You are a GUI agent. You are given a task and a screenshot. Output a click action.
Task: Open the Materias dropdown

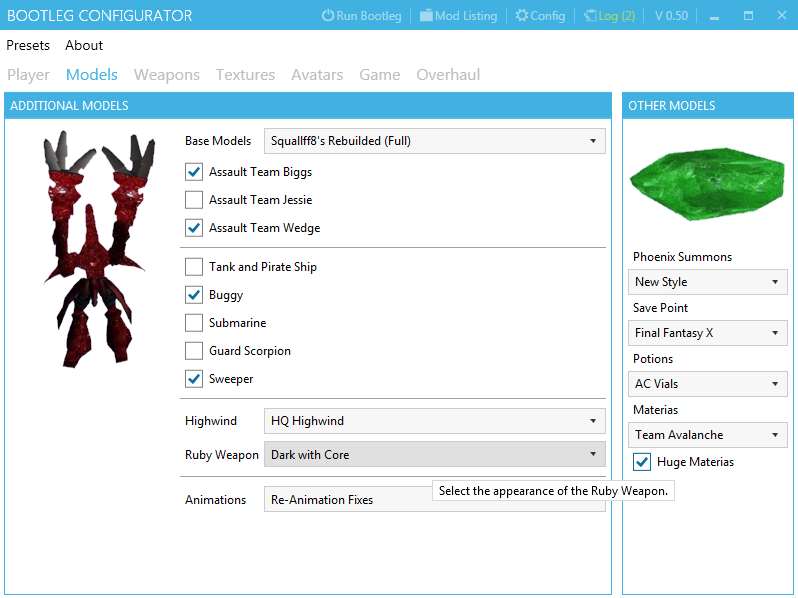click(x=708, y=435)
